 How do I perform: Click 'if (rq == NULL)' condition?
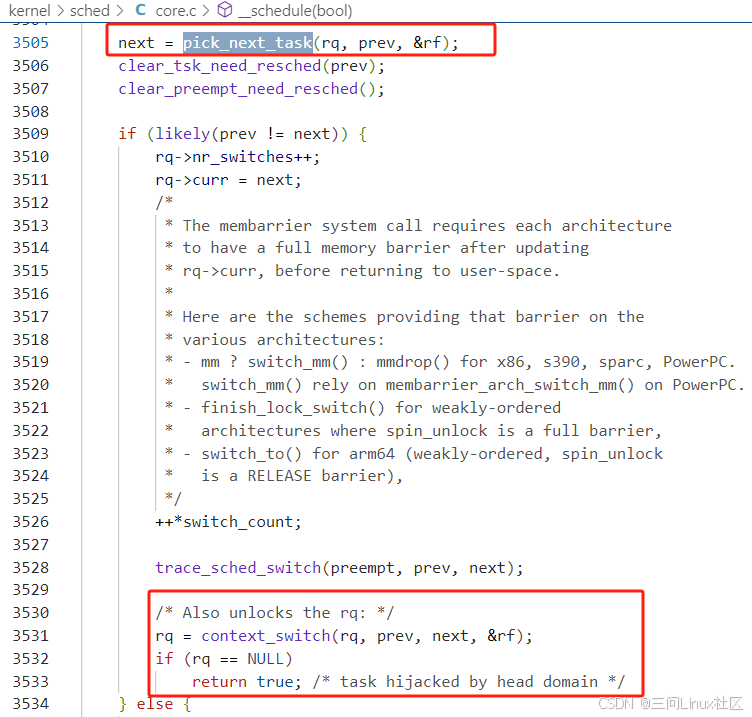click(223, 659)
